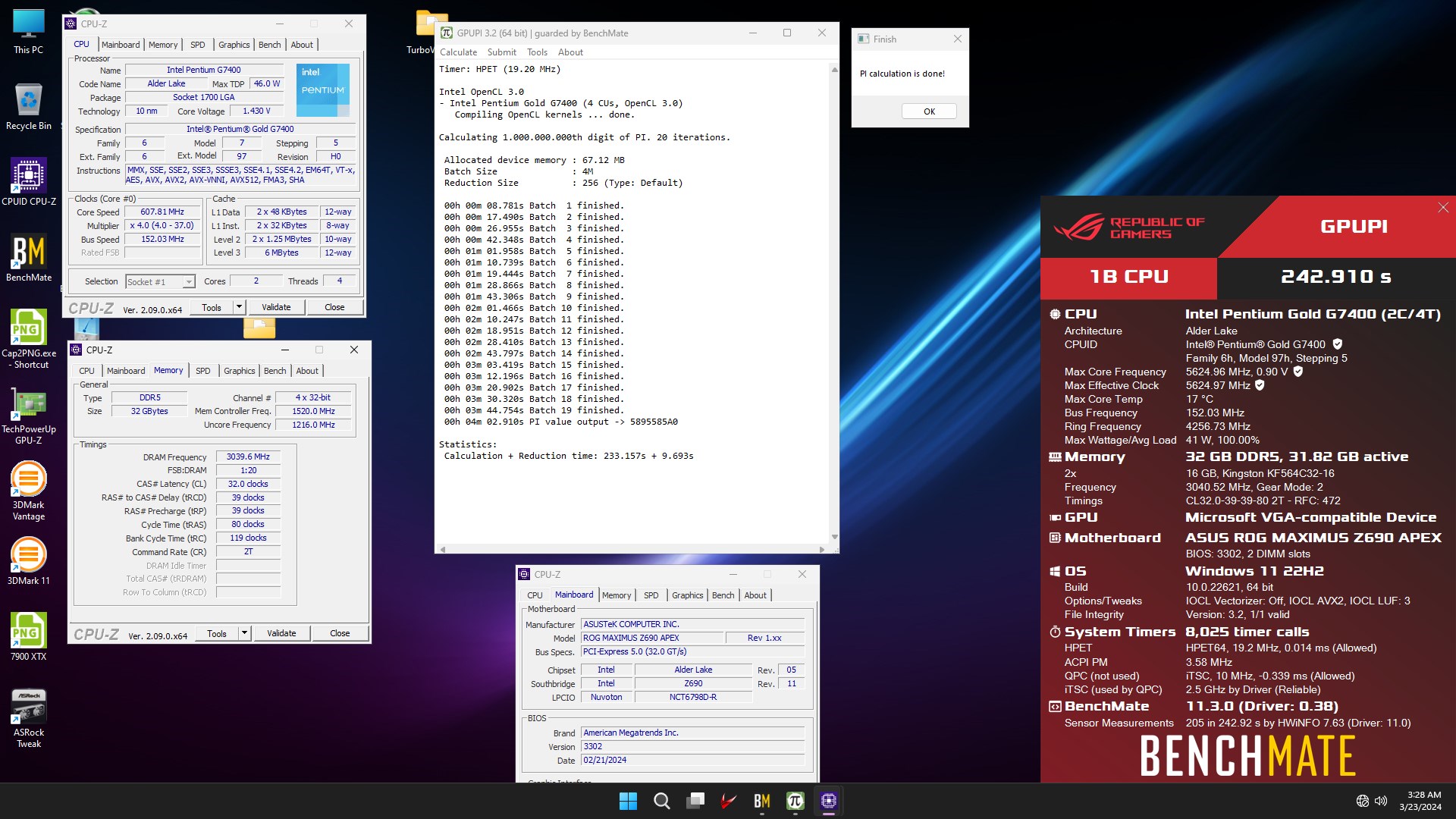This screenshot has width=1456, height=819.
Task: Click the verified shield beside CPUID Gold G7400
Action: coord(1338,344)
